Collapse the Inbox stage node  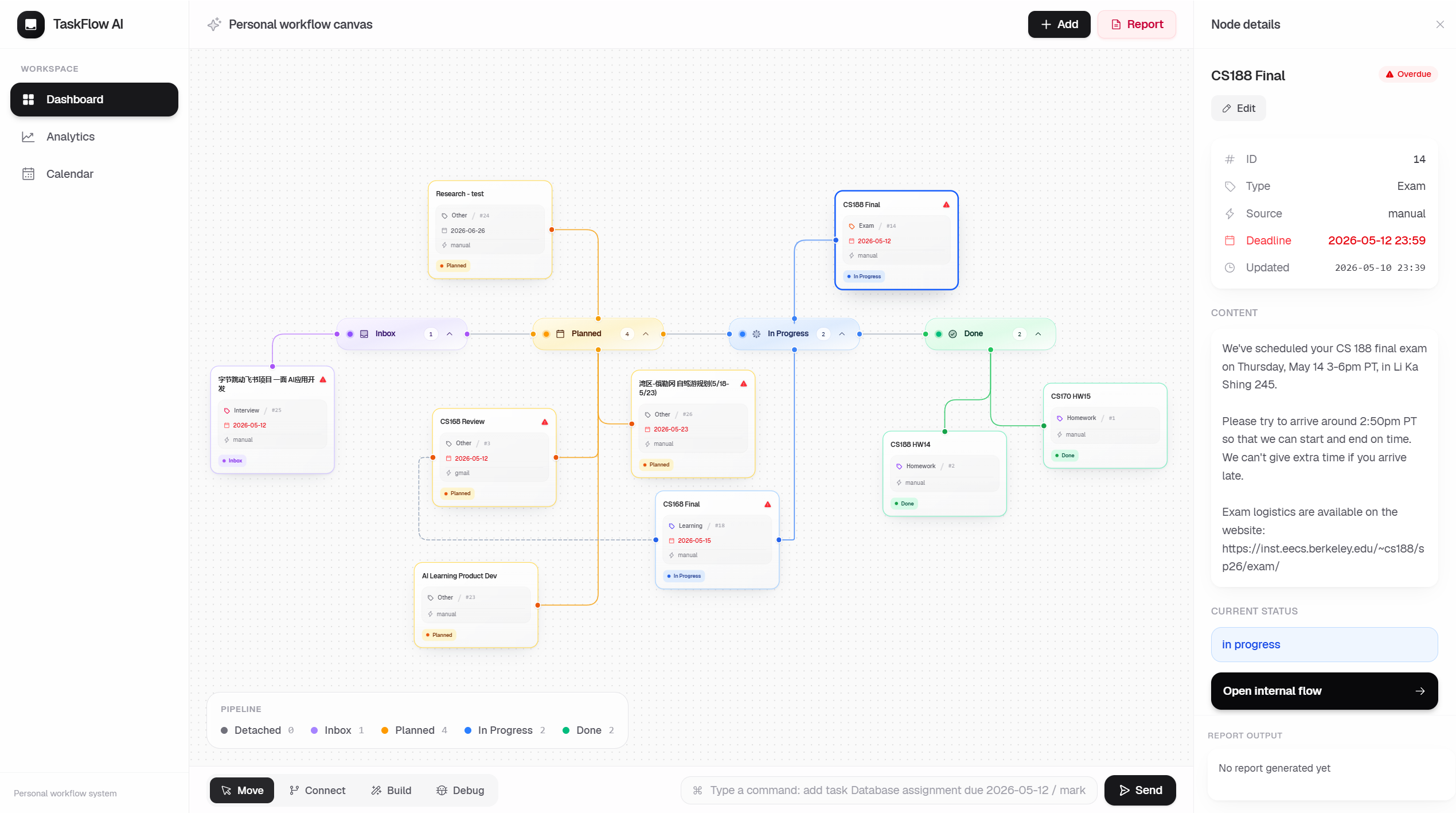(x=450, y=334)
